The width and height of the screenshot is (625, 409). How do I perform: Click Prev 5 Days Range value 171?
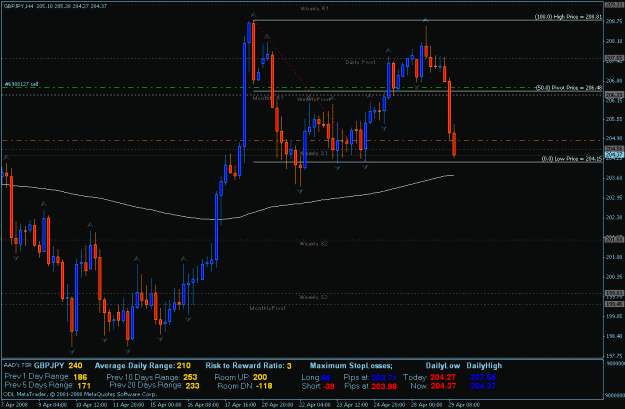(x=84, y=386)
